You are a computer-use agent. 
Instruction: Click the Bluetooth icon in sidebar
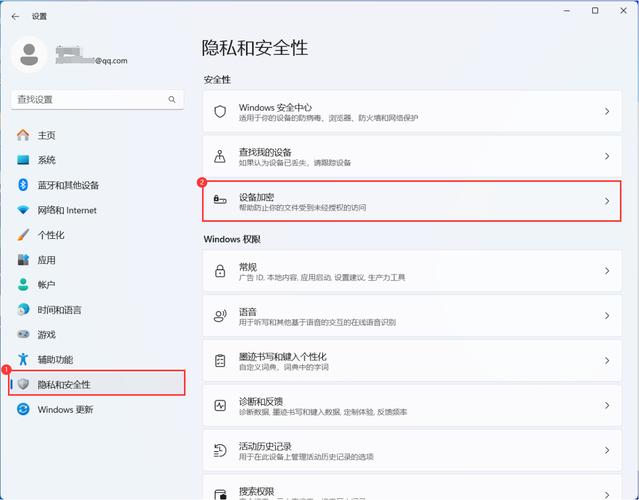[23, 185]
